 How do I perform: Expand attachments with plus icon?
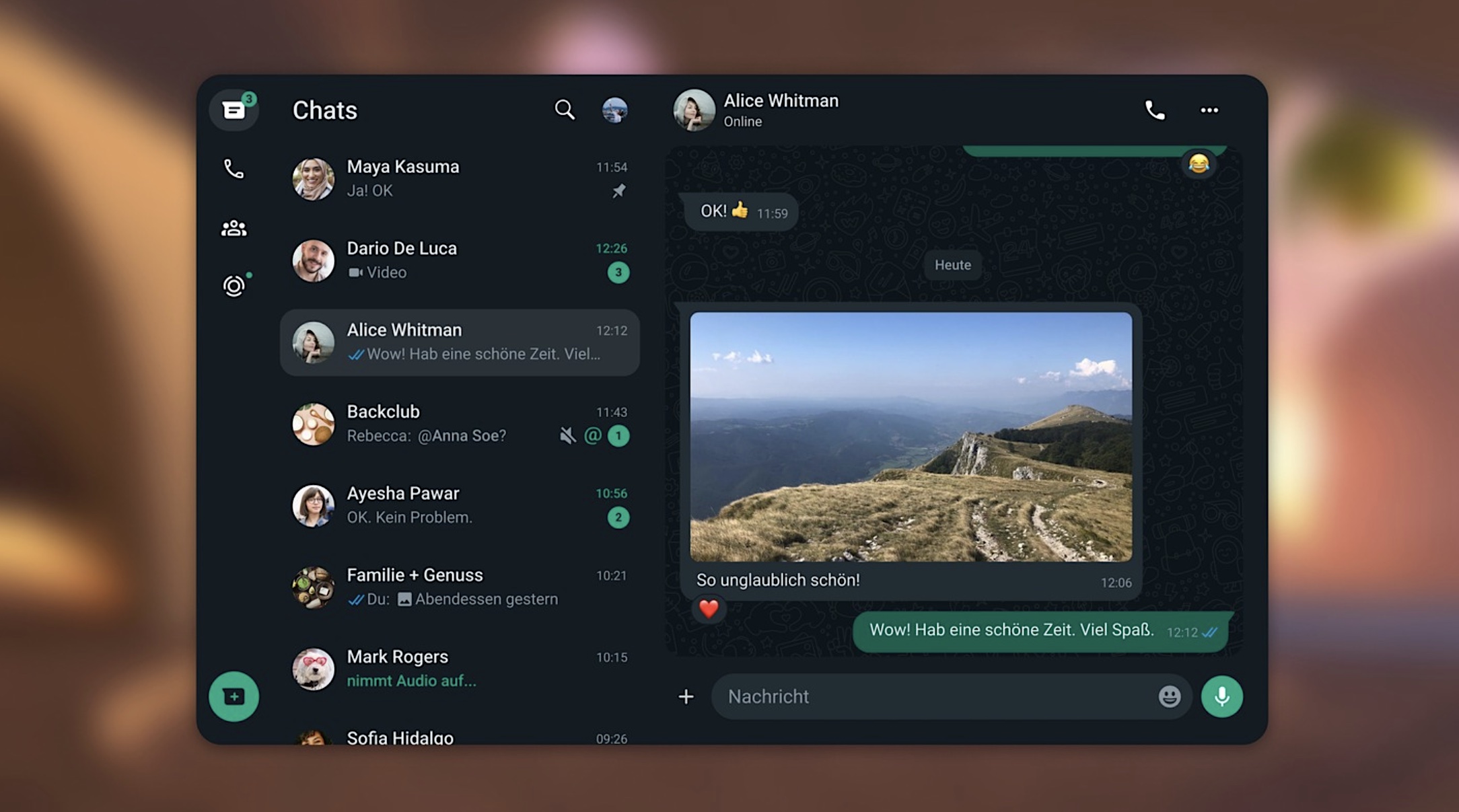click(686, 696)
